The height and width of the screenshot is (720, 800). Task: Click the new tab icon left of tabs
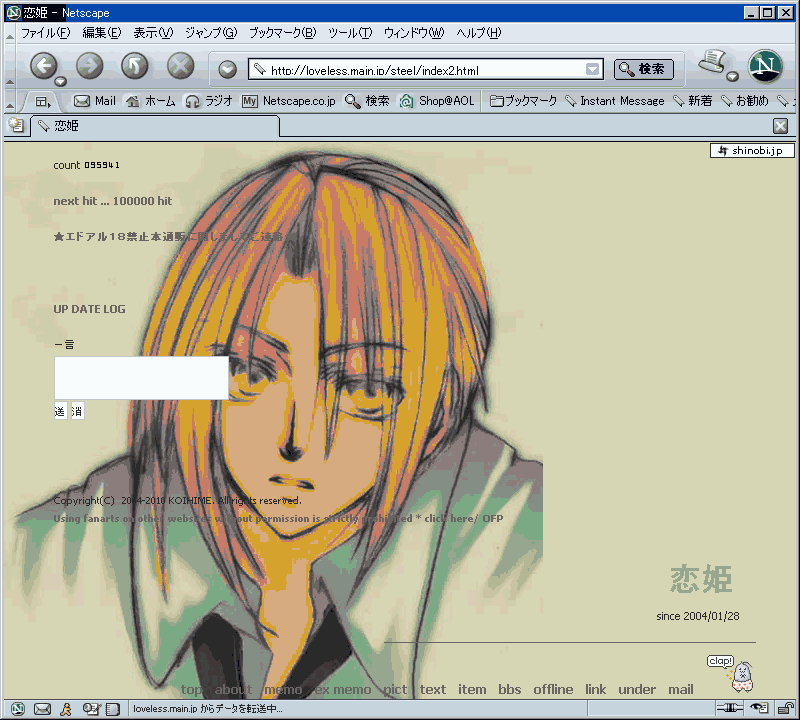pyautogui.click(x=16, y=126)
